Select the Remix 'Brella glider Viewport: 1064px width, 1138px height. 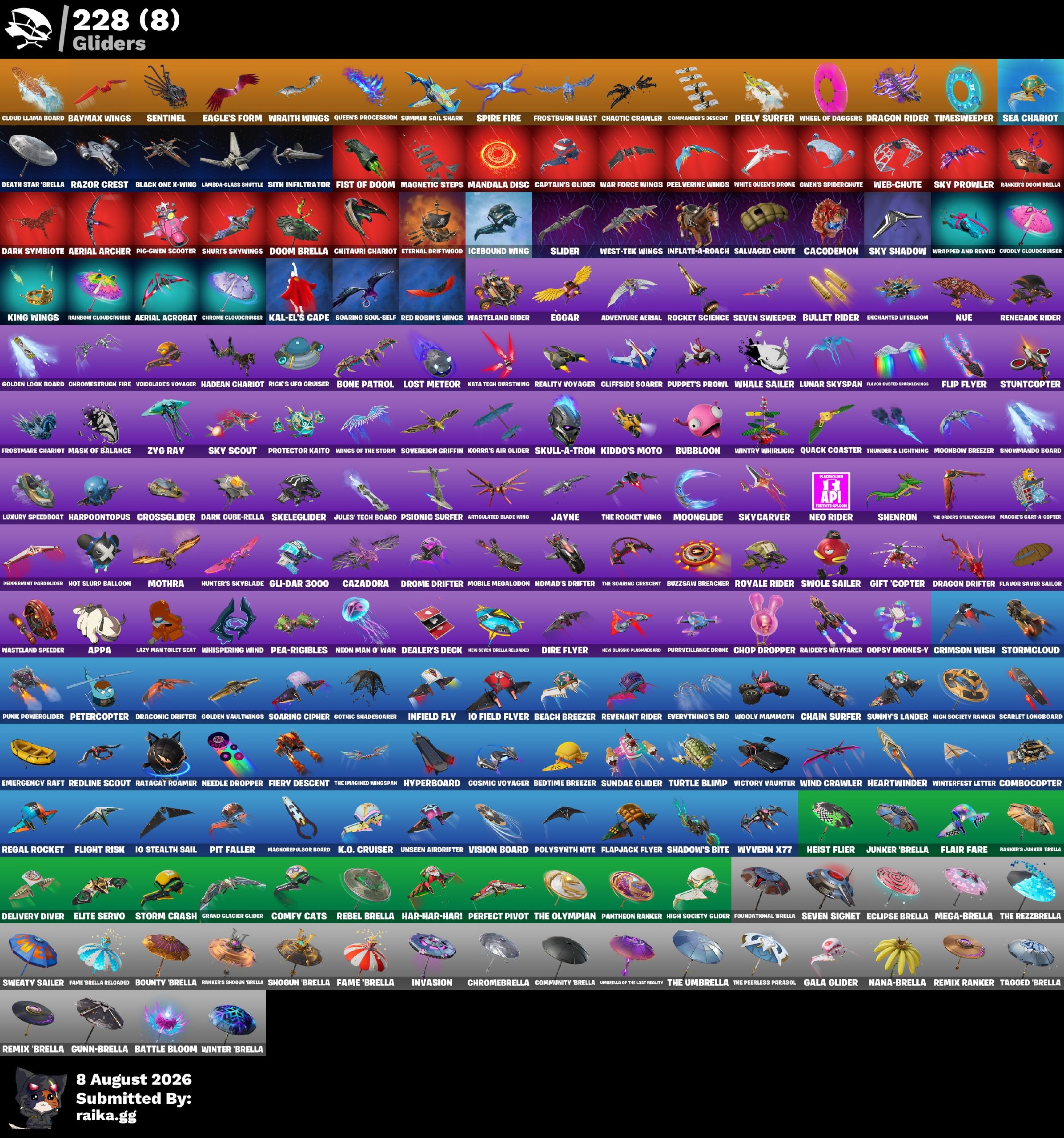(x=33, y=1022)
